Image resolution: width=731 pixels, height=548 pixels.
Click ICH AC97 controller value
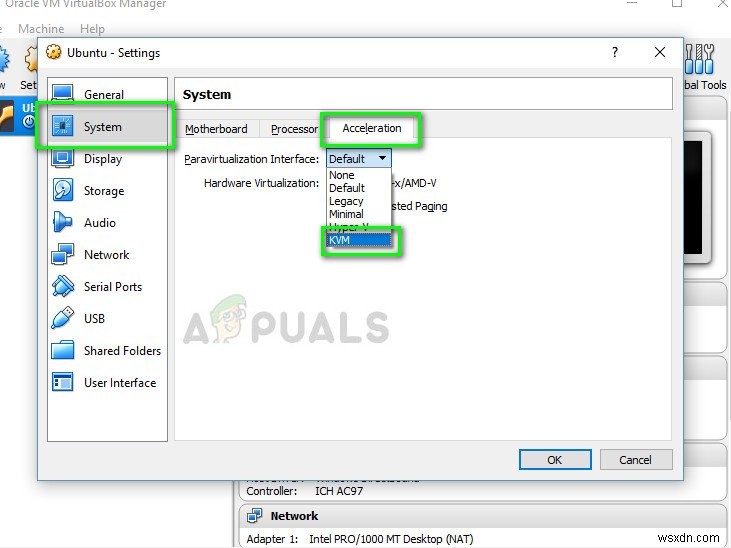point(339,491)
